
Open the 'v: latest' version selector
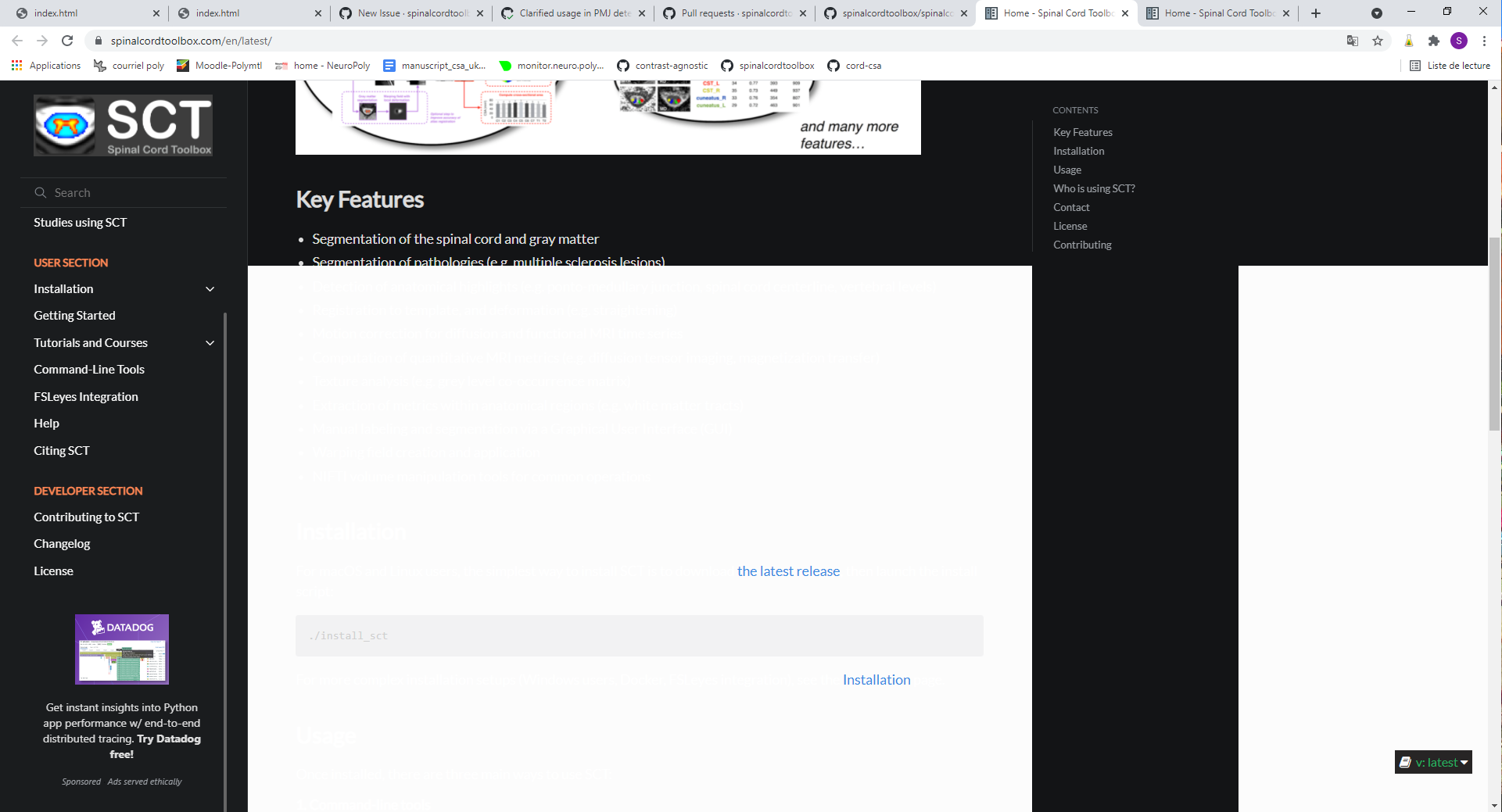pyautogui.click(x=1432, y=762)
